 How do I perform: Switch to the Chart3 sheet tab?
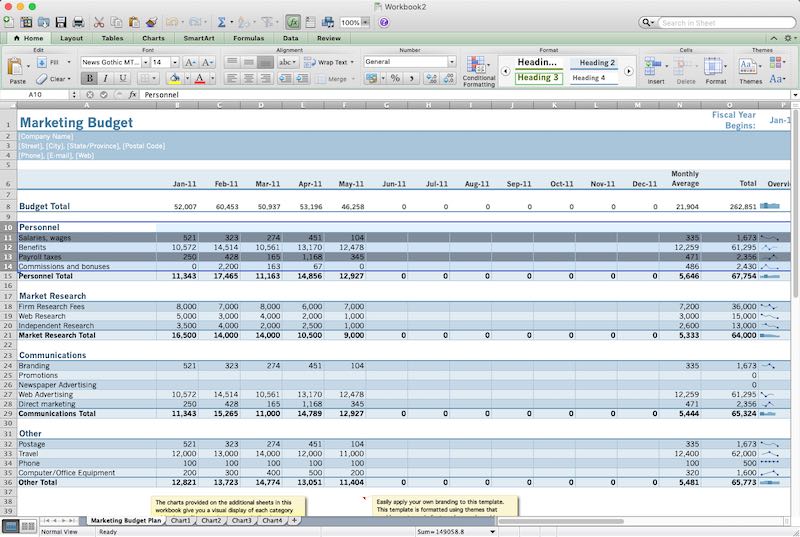[241, 521]
